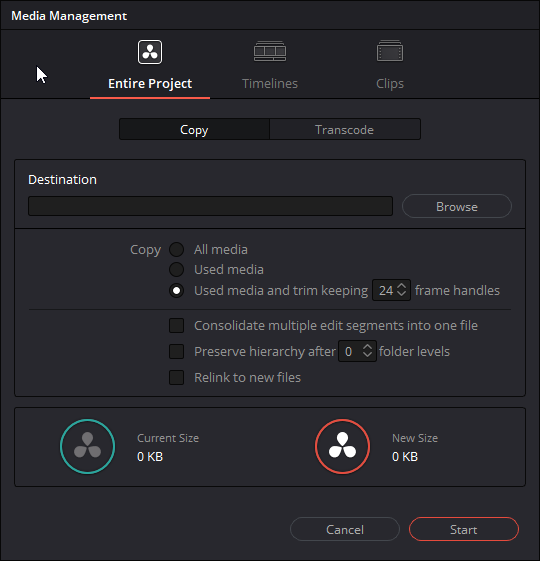Screen dimensions: 540x561
Task: Decrease frame handles value with down arrow
Action: tap(402, 294)
